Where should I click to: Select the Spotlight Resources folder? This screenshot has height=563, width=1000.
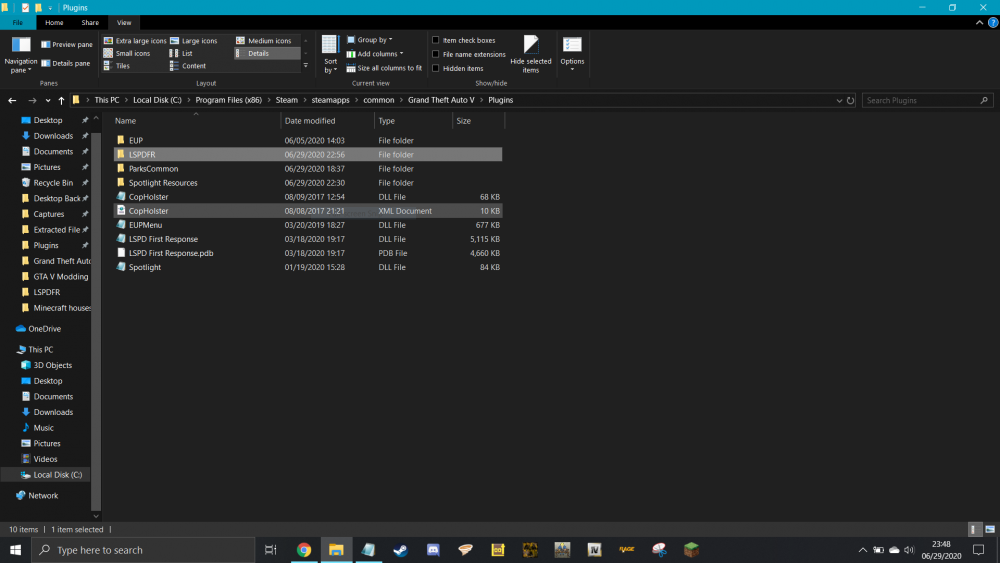point(308,182)
